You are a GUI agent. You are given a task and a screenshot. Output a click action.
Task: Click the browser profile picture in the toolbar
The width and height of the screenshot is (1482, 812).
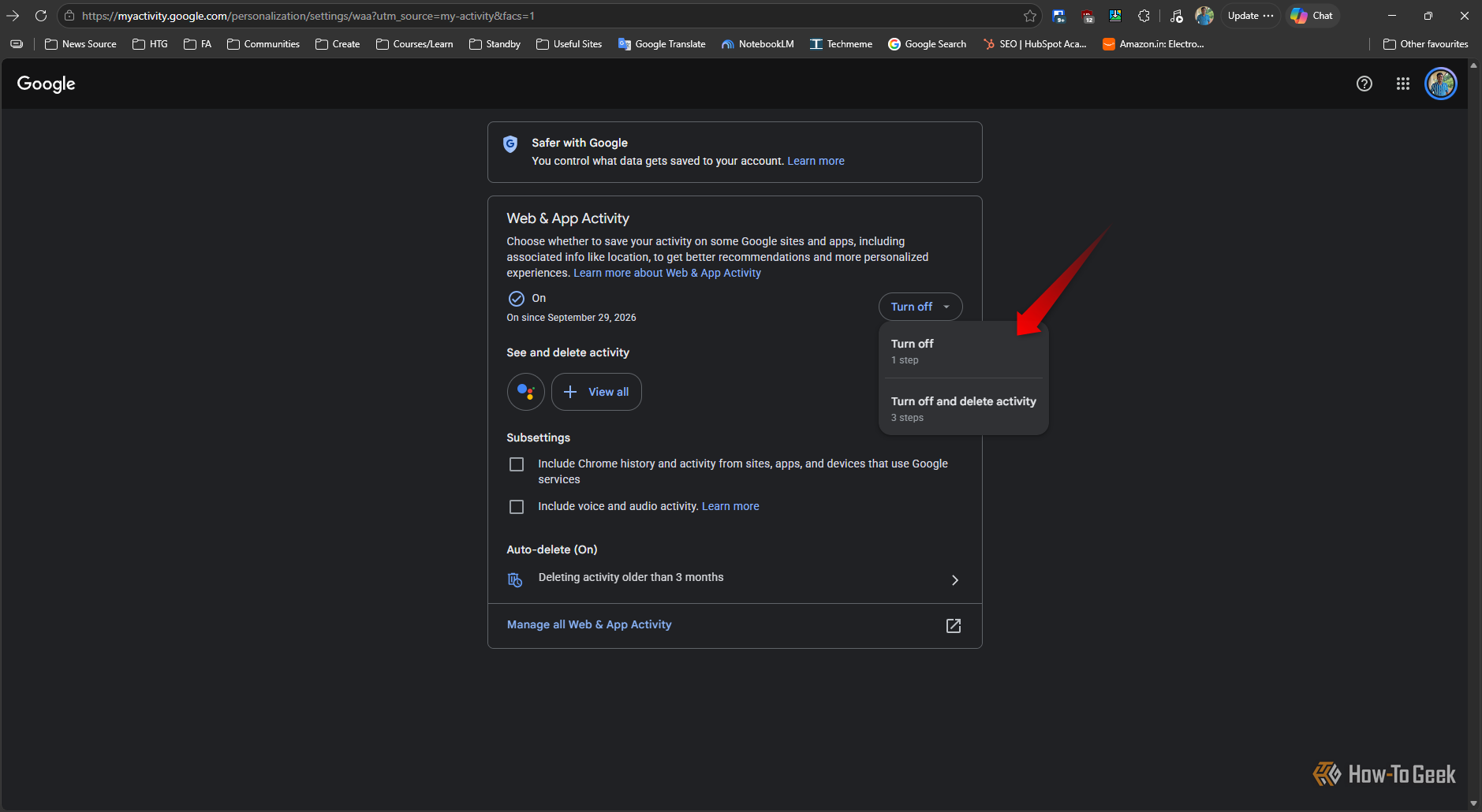(1204, 16)
